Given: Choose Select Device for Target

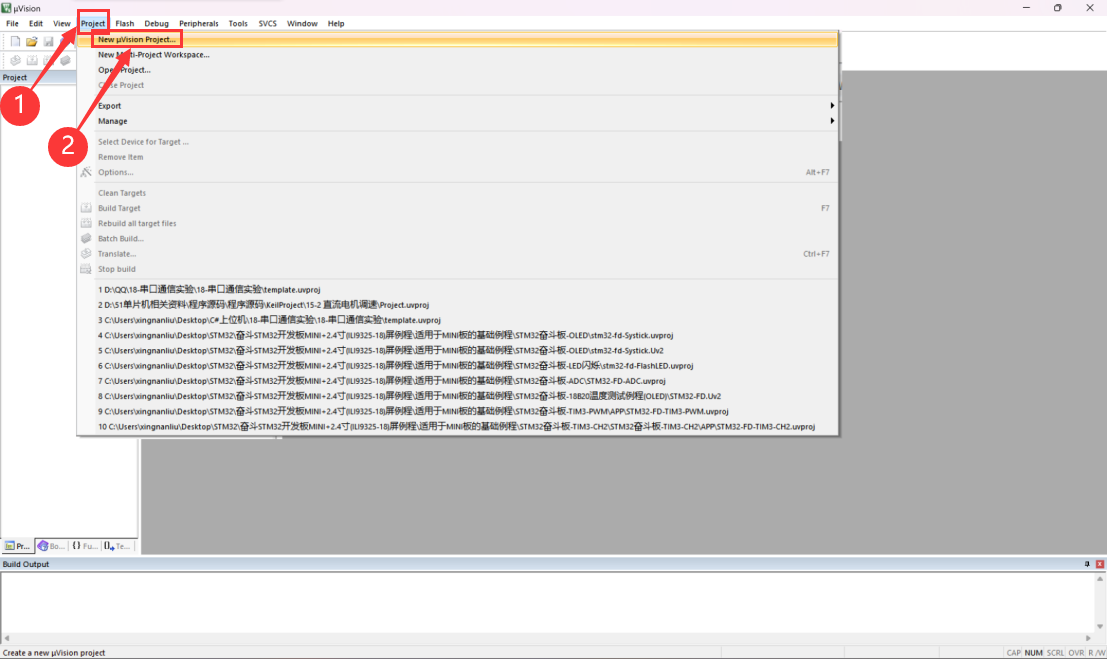Looking at the screenshot, I should 457,142.
